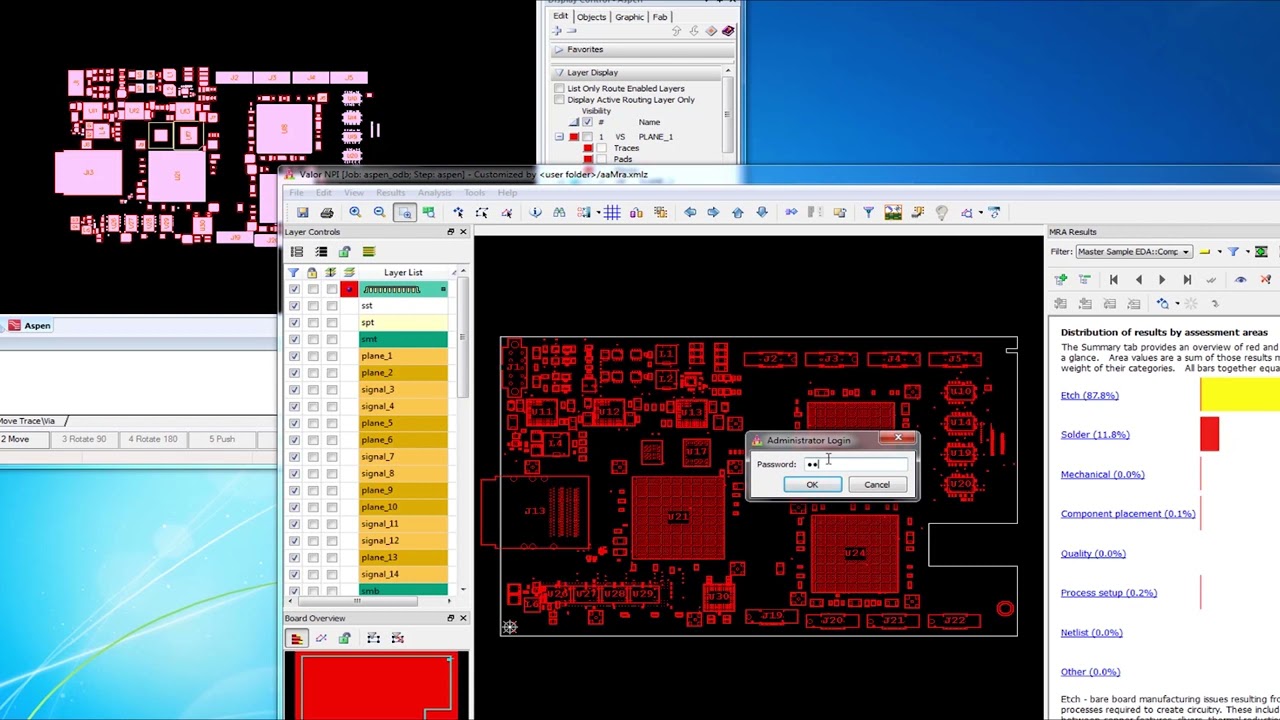This screenshot has height=720, width=1280.
Task: Toggle visibility checkbox for plane_1 layer
Action: click(294, 356)
